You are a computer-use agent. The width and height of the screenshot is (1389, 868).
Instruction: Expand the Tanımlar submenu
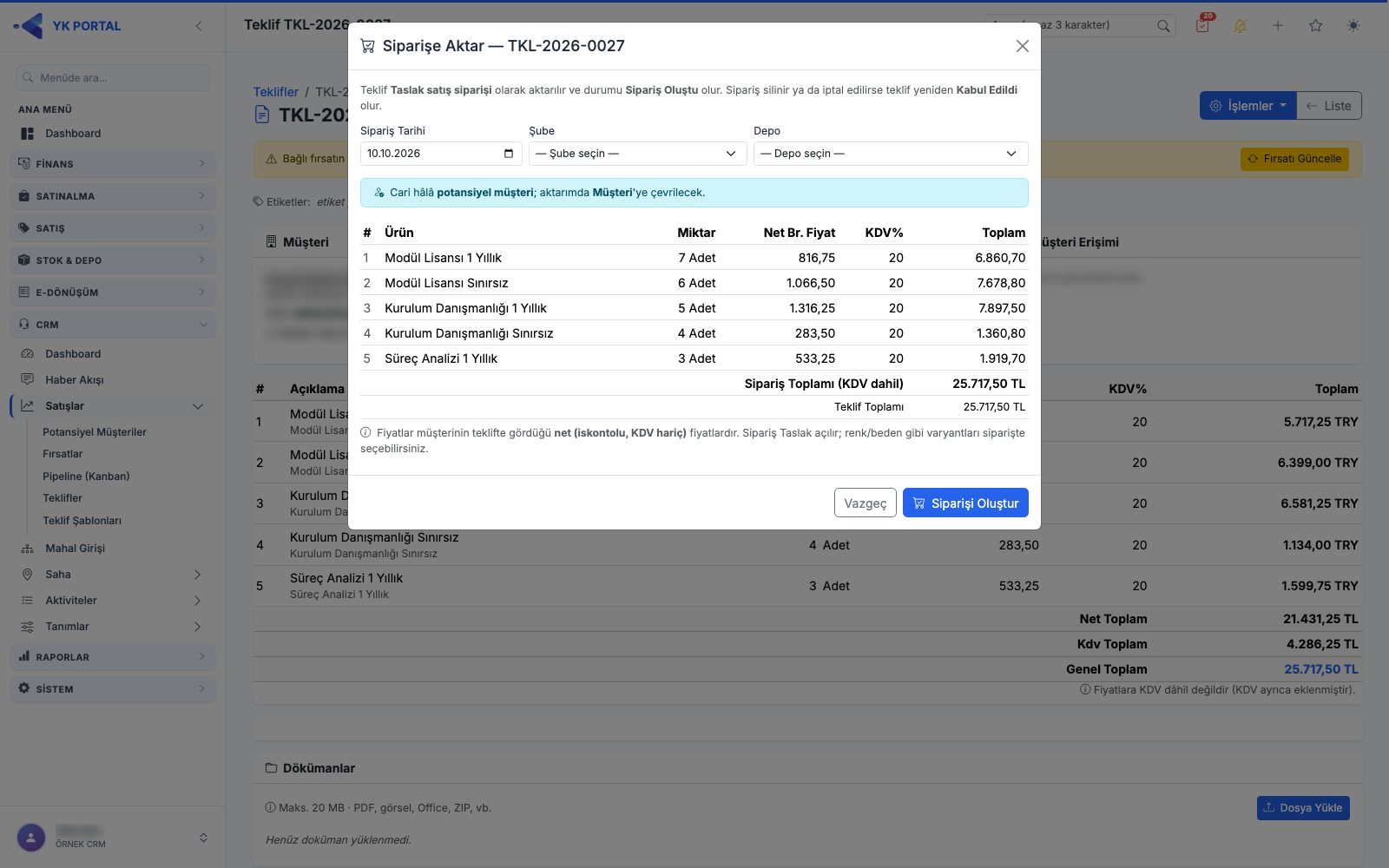tap(113, 627)
